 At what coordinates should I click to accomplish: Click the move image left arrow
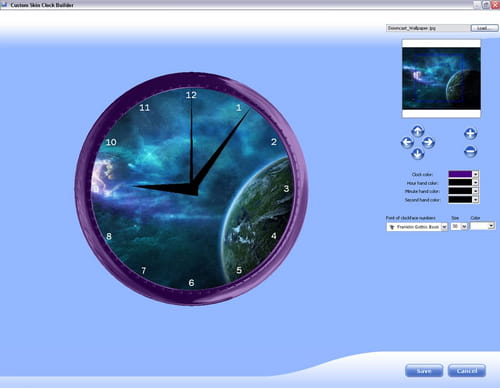coord(407,142)
